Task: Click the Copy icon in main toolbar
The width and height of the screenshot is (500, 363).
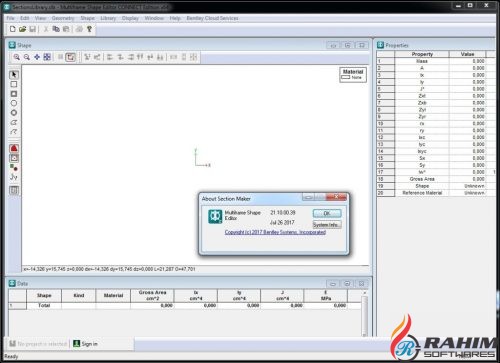Action: tap(56, 29)
